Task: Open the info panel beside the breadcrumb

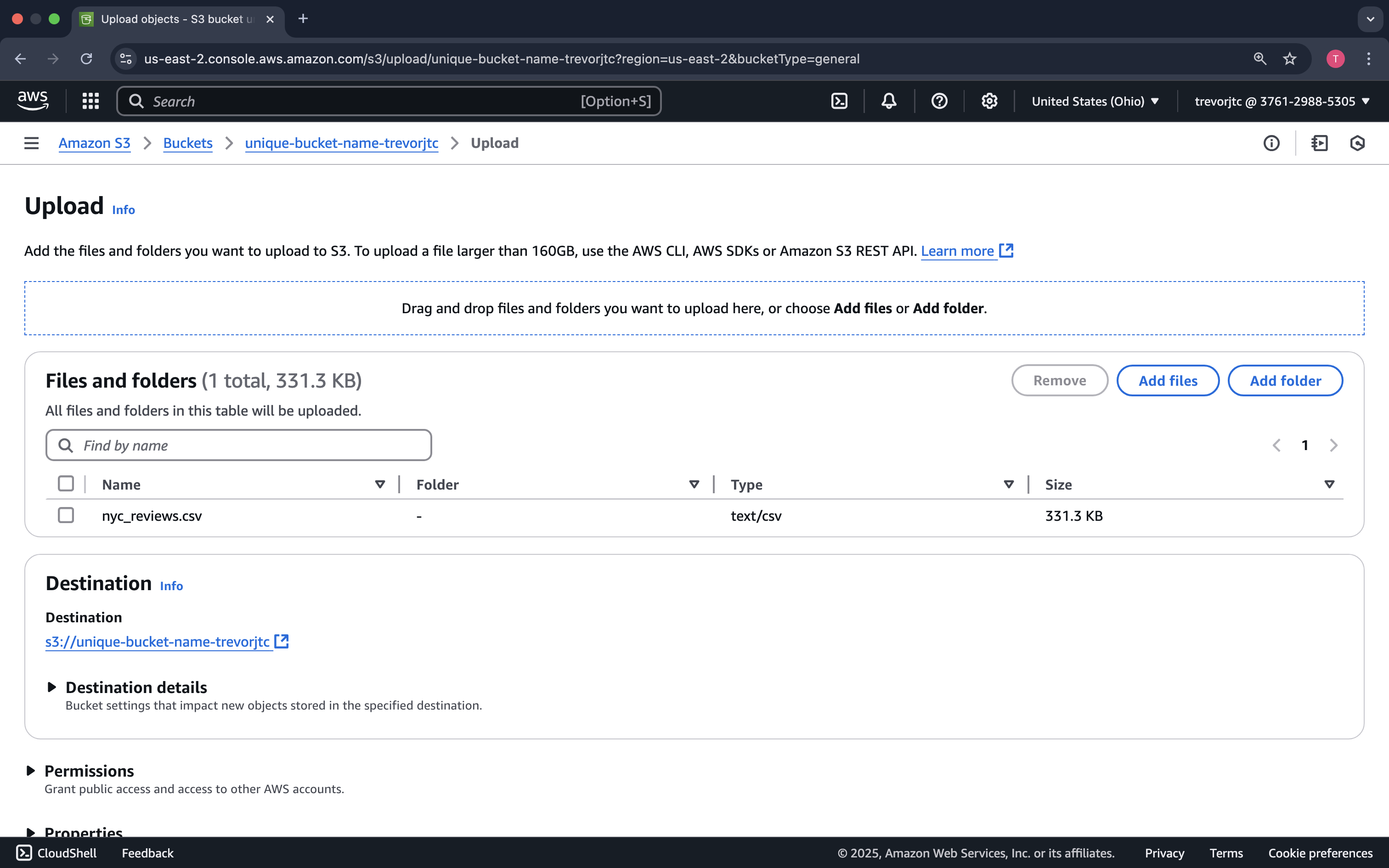Action: (1271, 143)
